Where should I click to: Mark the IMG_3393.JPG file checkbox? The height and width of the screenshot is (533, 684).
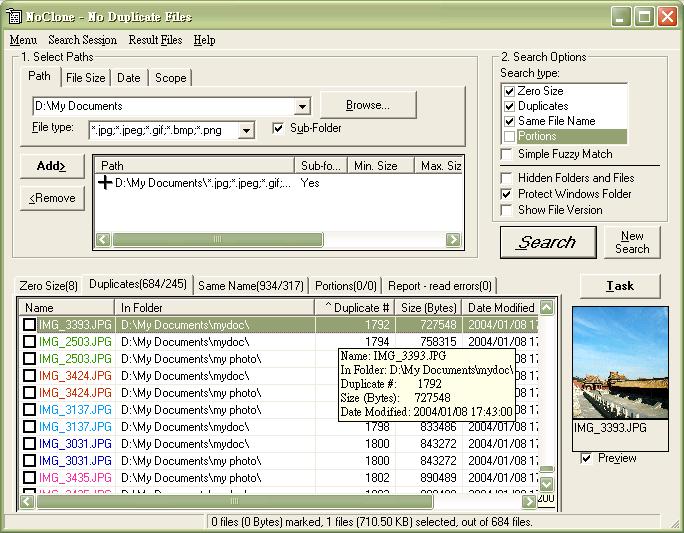coord(30,326)
